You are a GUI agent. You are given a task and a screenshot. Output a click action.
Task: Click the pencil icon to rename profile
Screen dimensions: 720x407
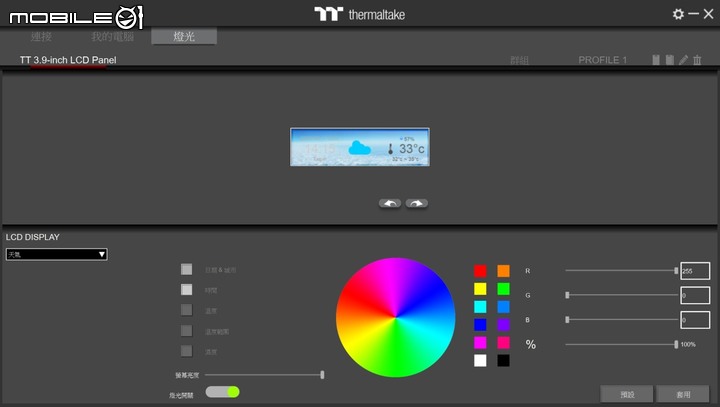coord(684,60)
